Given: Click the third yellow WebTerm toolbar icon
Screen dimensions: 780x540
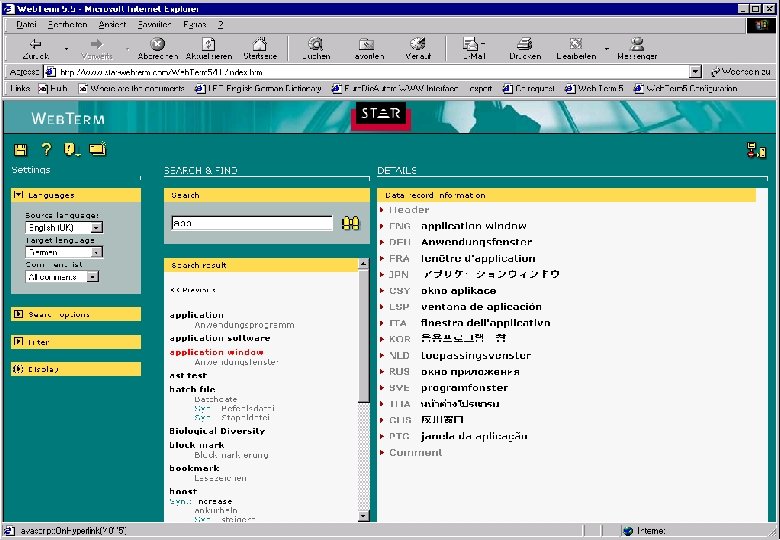Looking at the screenshot, I should [x=72, y=149].
